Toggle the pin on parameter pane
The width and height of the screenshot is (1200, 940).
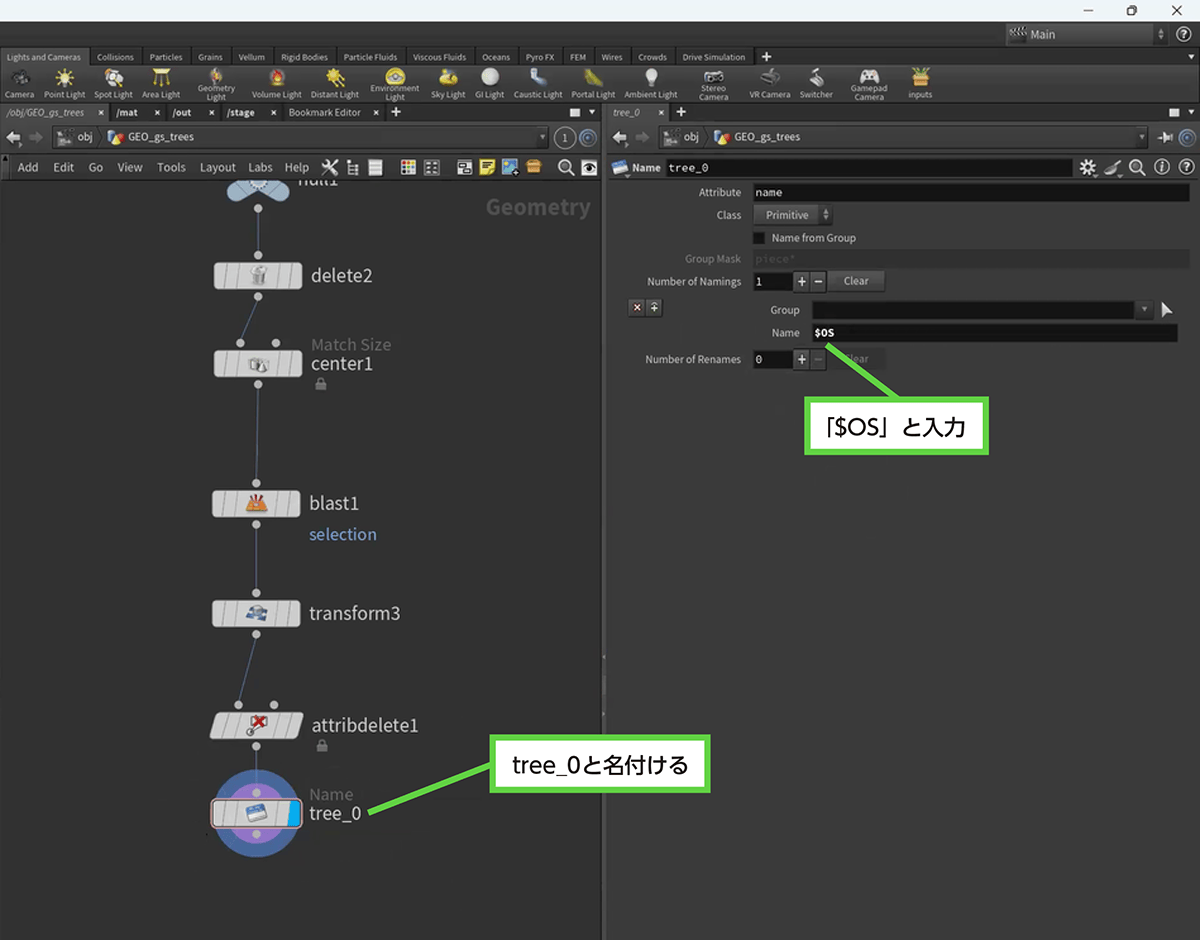[x=1165, y=137]
